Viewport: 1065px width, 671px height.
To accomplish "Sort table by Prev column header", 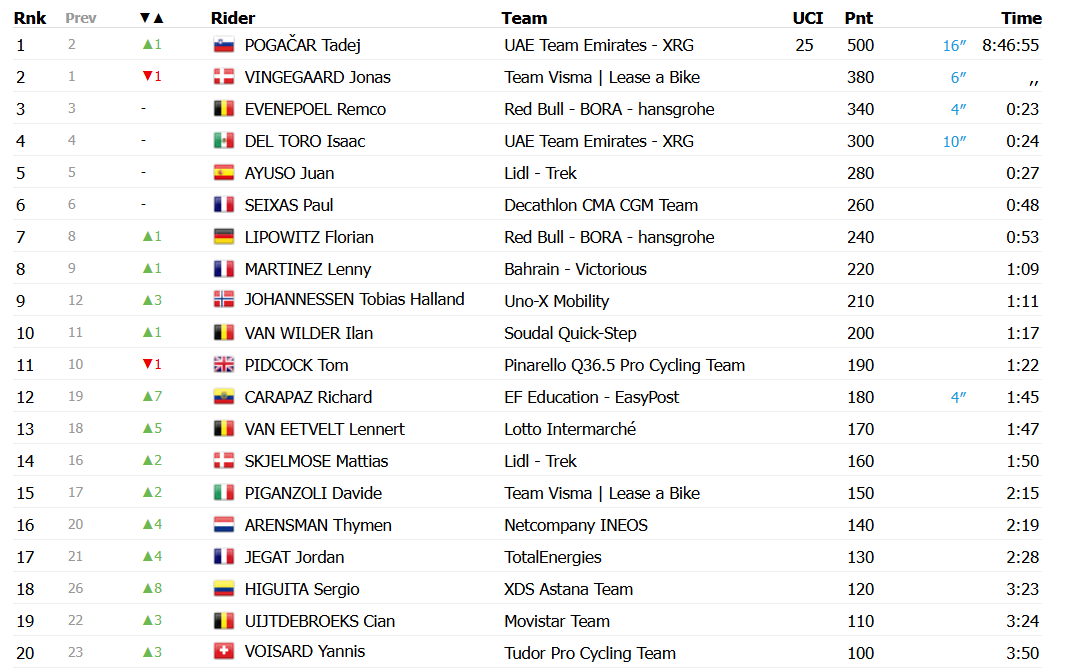I will click(x=81, y=18).
